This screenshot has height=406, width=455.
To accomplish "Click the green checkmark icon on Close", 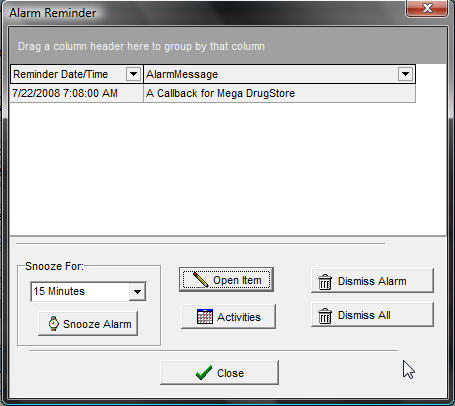I will [204, 372].
